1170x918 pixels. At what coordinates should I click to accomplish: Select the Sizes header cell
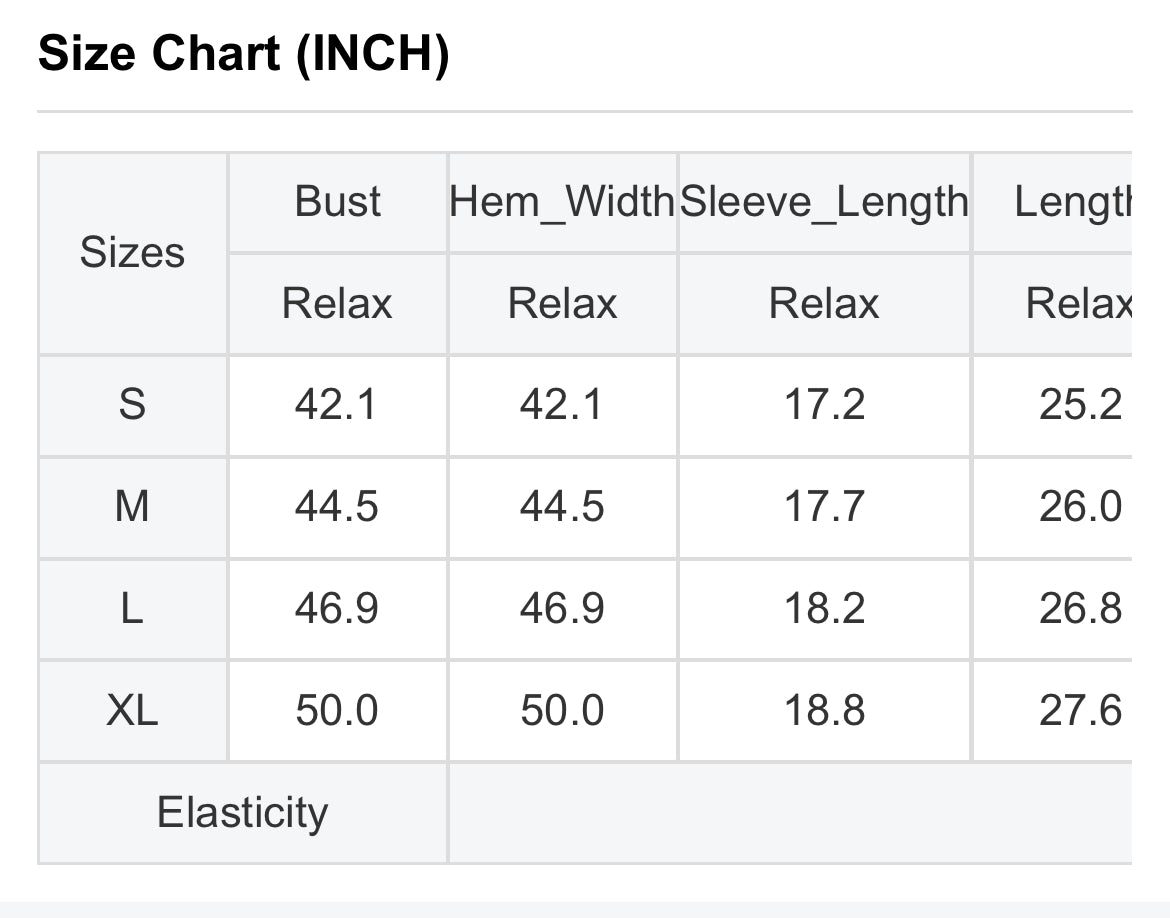(133, 253)
